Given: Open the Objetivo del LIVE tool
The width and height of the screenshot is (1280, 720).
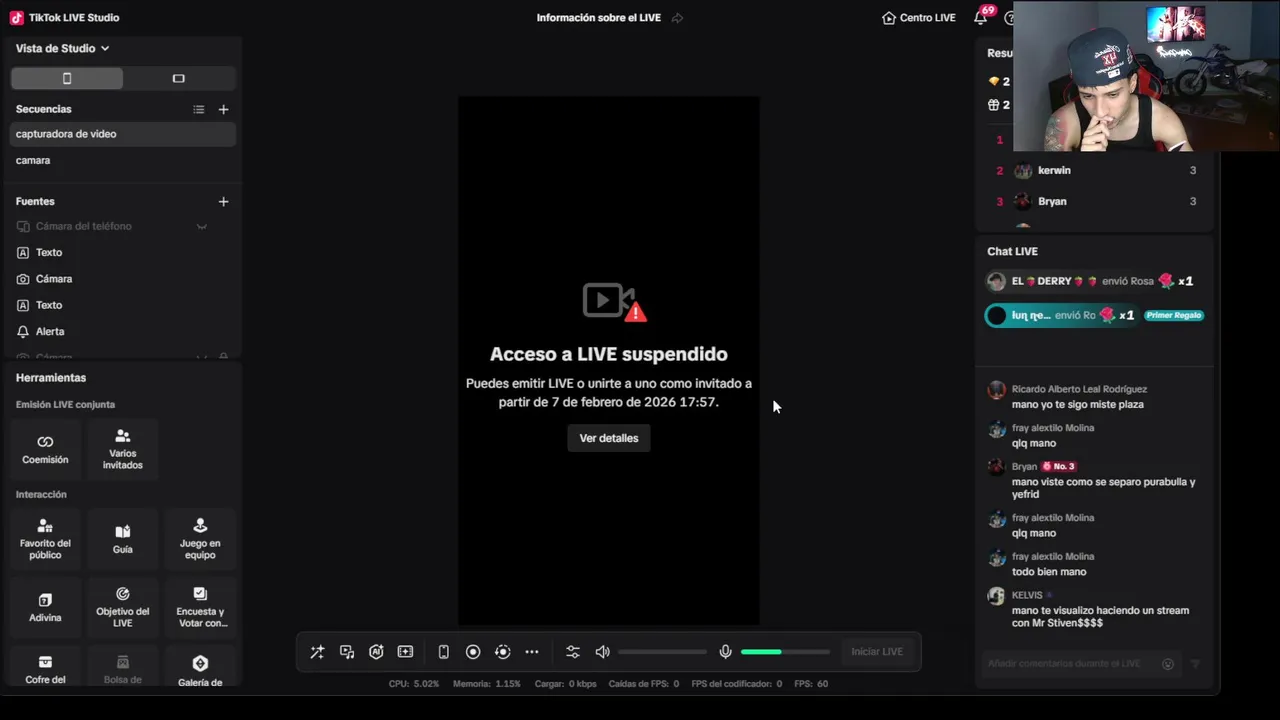Looking at the screenshot, I should click(x=123, y=607).
